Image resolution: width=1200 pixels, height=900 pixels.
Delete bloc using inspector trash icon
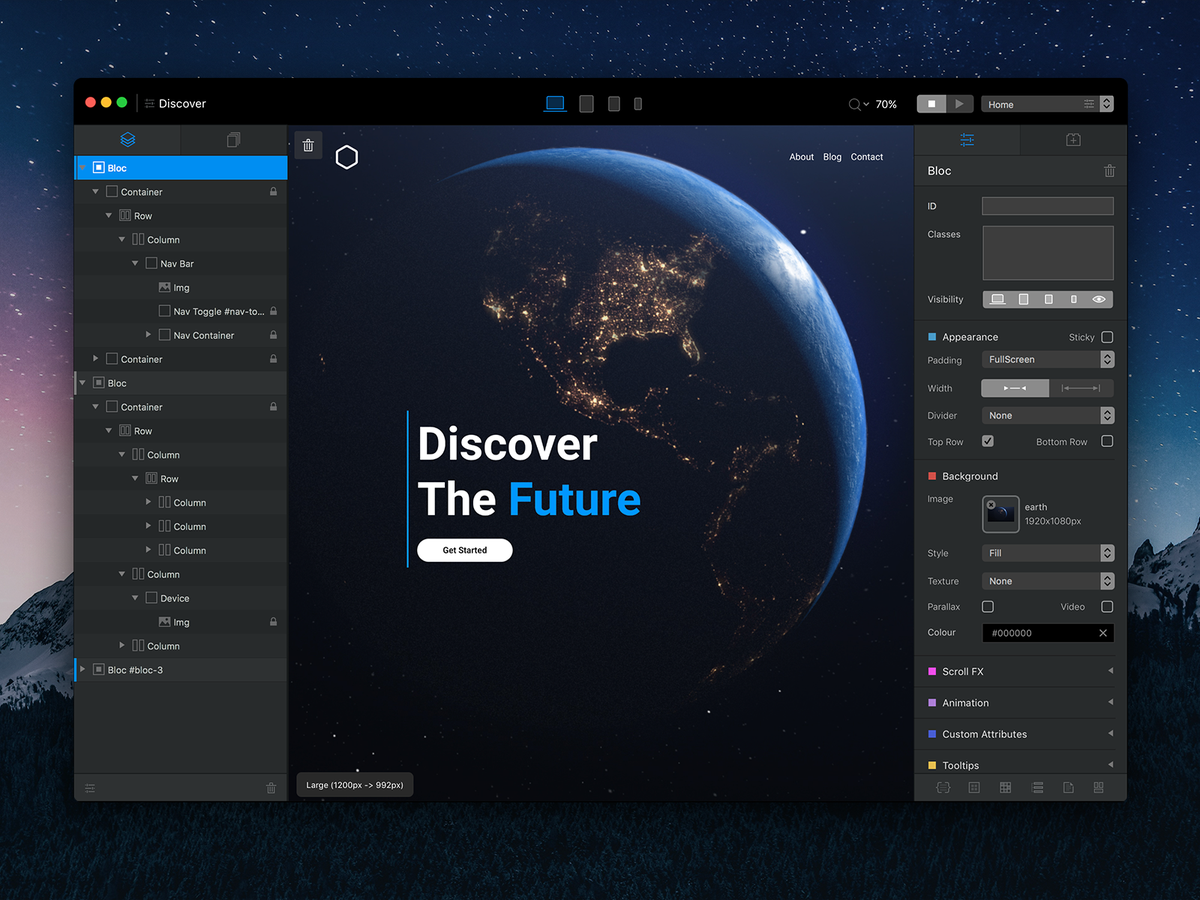tap(1109, 171)
